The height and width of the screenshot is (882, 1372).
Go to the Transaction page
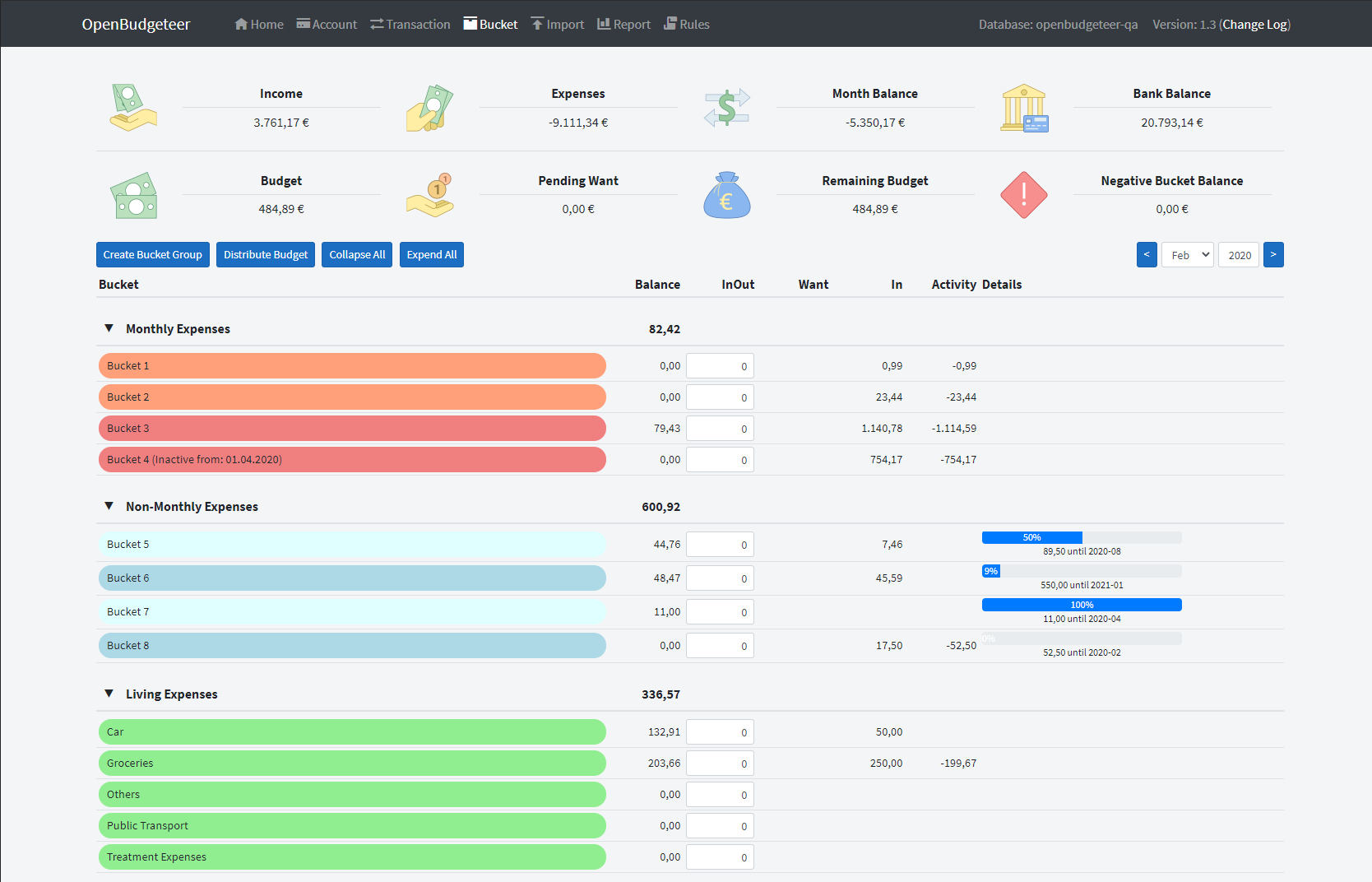pos(410,24)
